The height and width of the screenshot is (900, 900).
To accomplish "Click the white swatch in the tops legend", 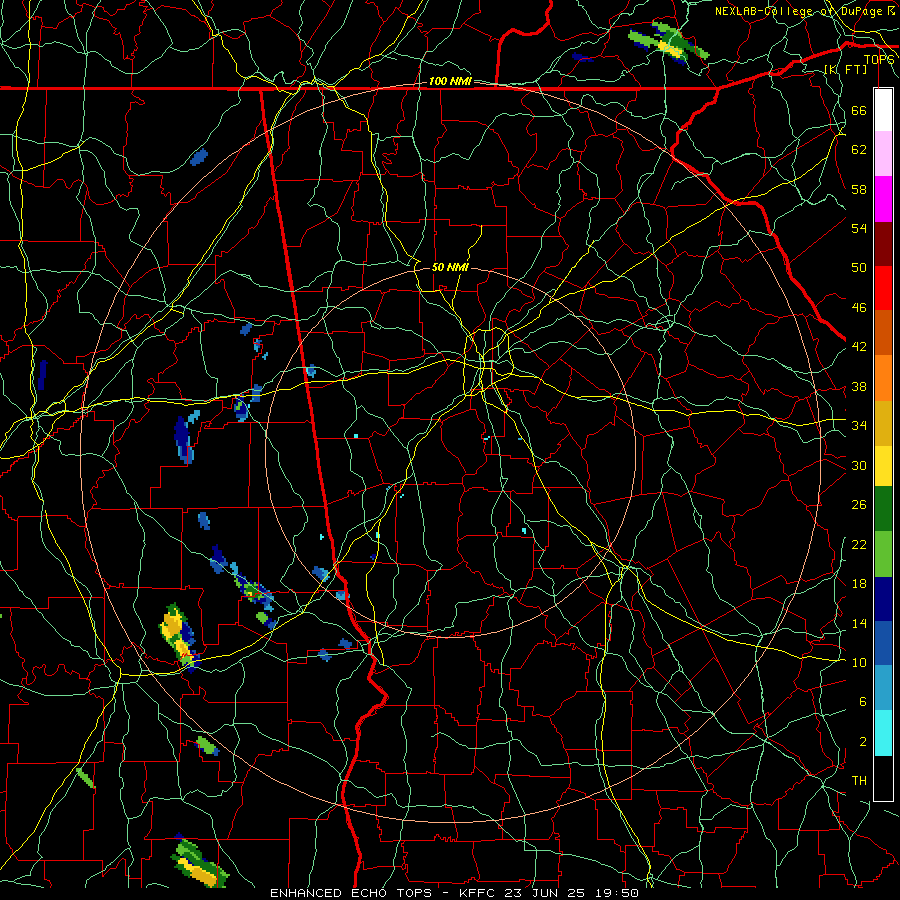I will [883, 110].
